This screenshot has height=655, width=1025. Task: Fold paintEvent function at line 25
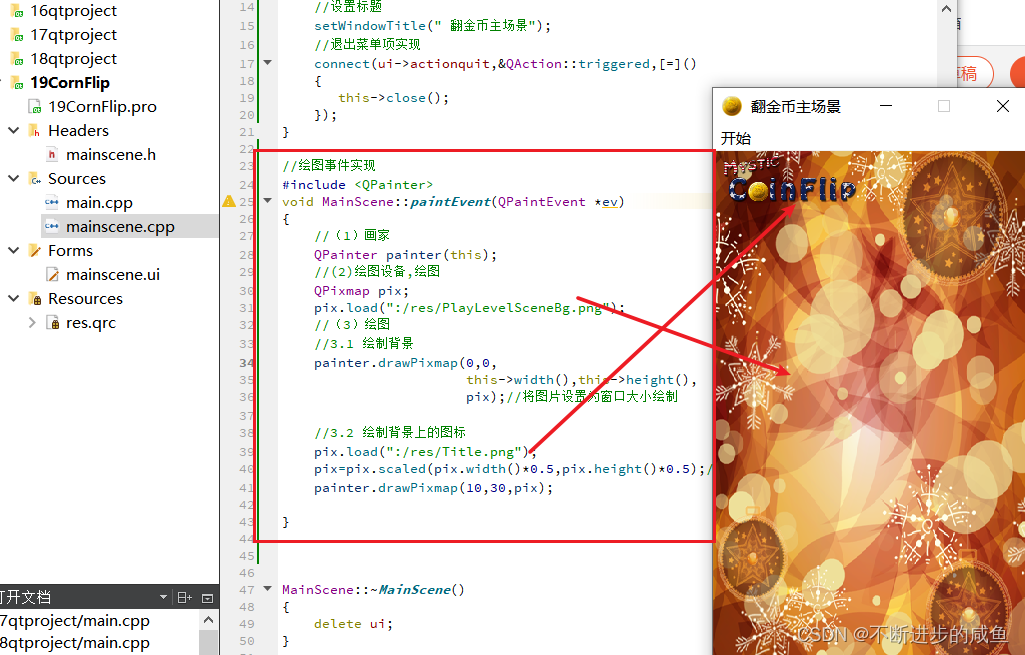pyautogui.click(x=267, y=201)
